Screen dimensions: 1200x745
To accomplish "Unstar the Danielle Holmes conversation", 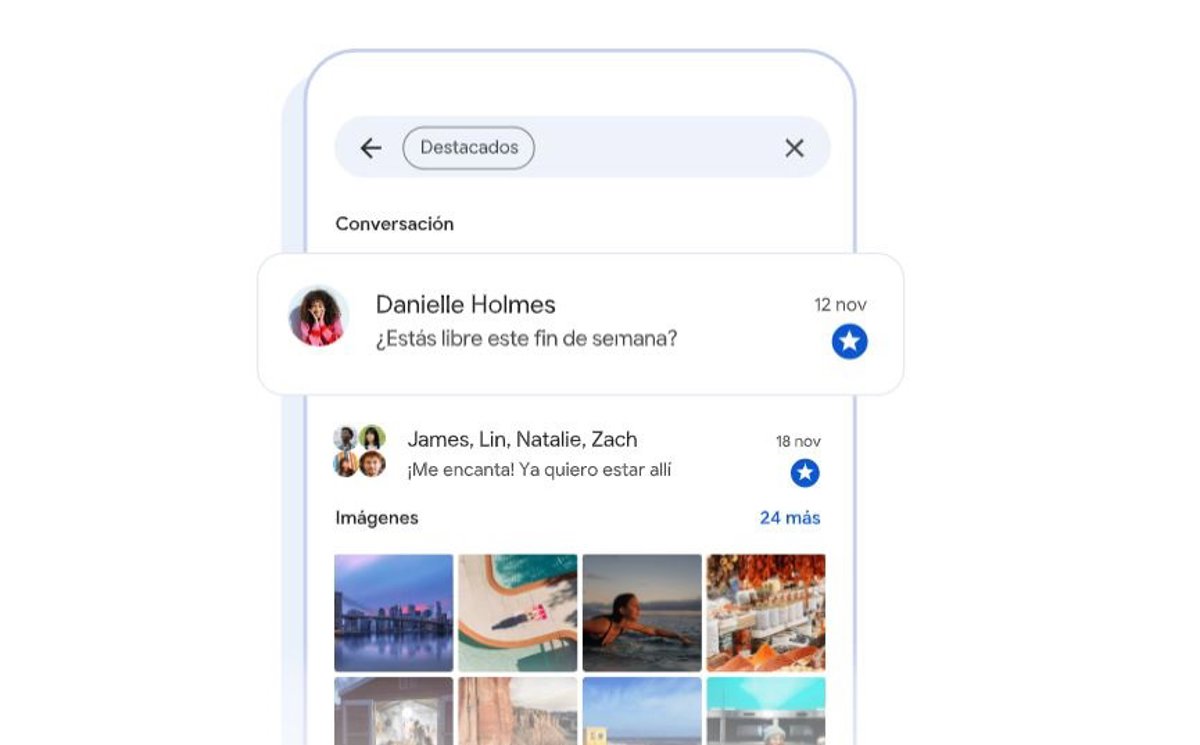I will 849,342.
